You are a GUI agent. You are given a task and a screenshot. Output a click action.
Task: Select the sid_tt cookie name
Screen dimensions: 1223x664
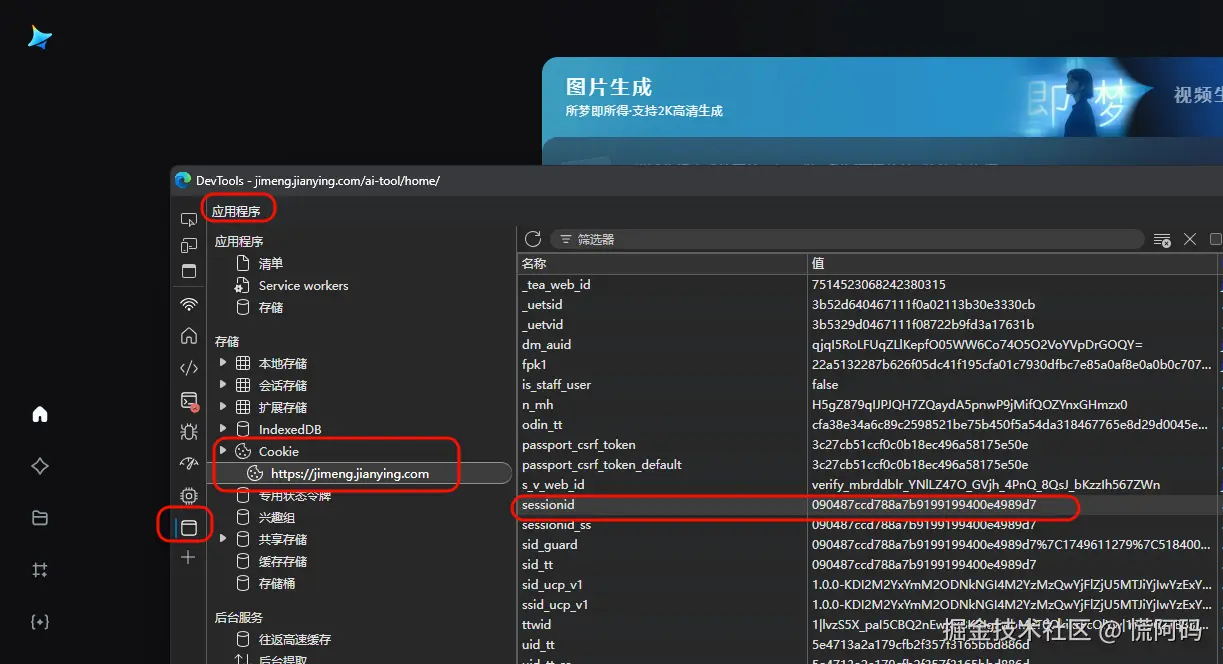point(538,565)
